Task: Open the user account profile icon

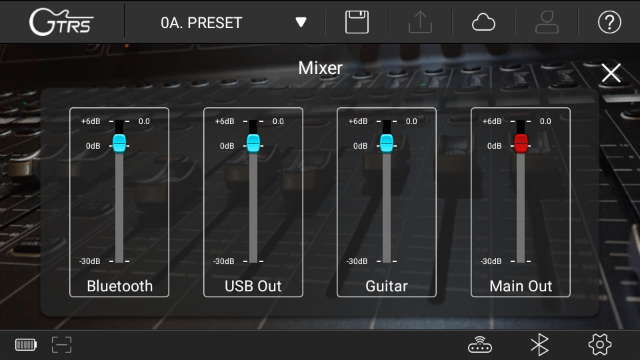Action: [x=547, y=22]
